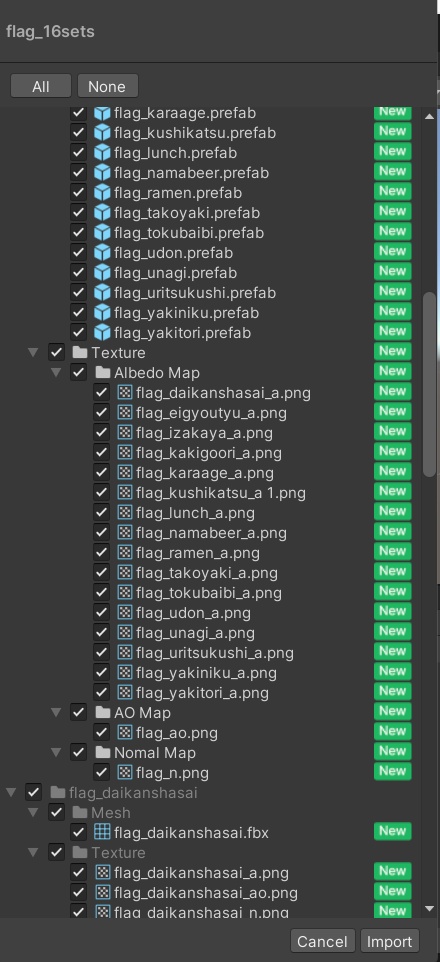Click the Albedo Map folder icon
This screenshot has width=440, height=962.
[102, 373]
